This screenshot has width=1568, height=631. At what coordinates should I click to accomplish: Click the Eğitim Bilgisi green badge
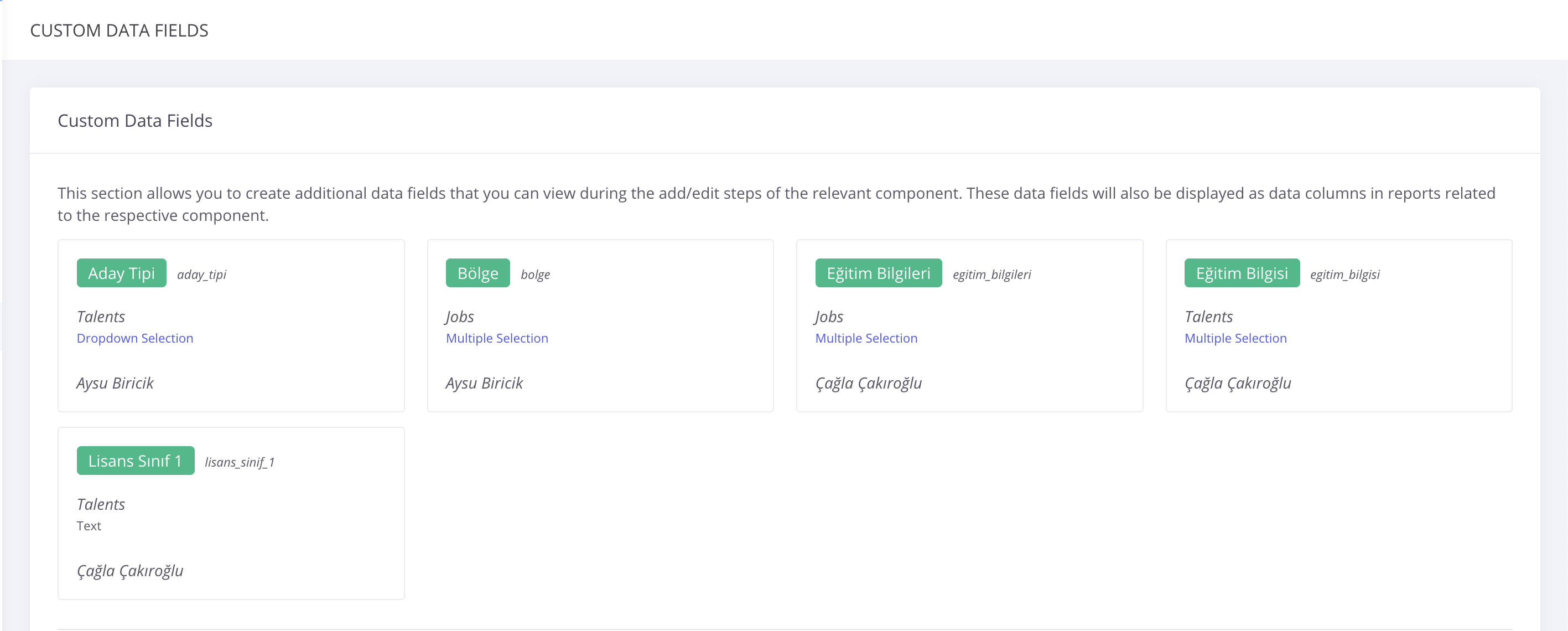point(1241,273)
